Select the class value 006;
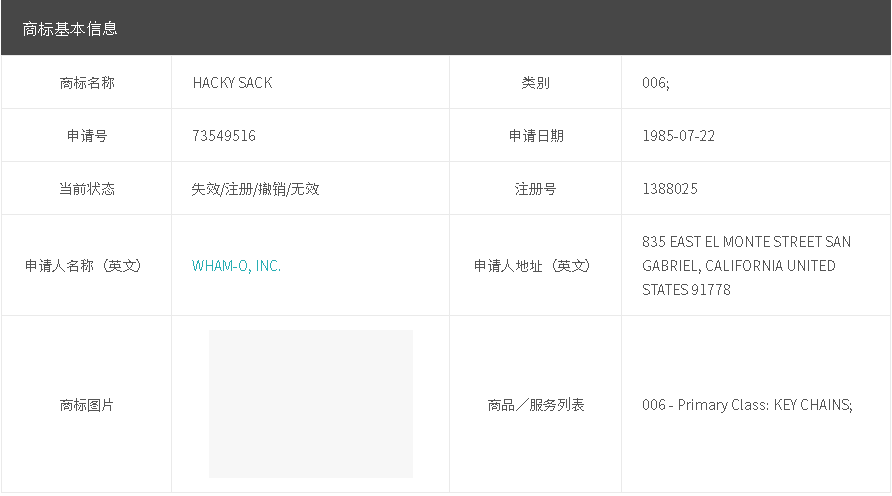 click(656, 83)
